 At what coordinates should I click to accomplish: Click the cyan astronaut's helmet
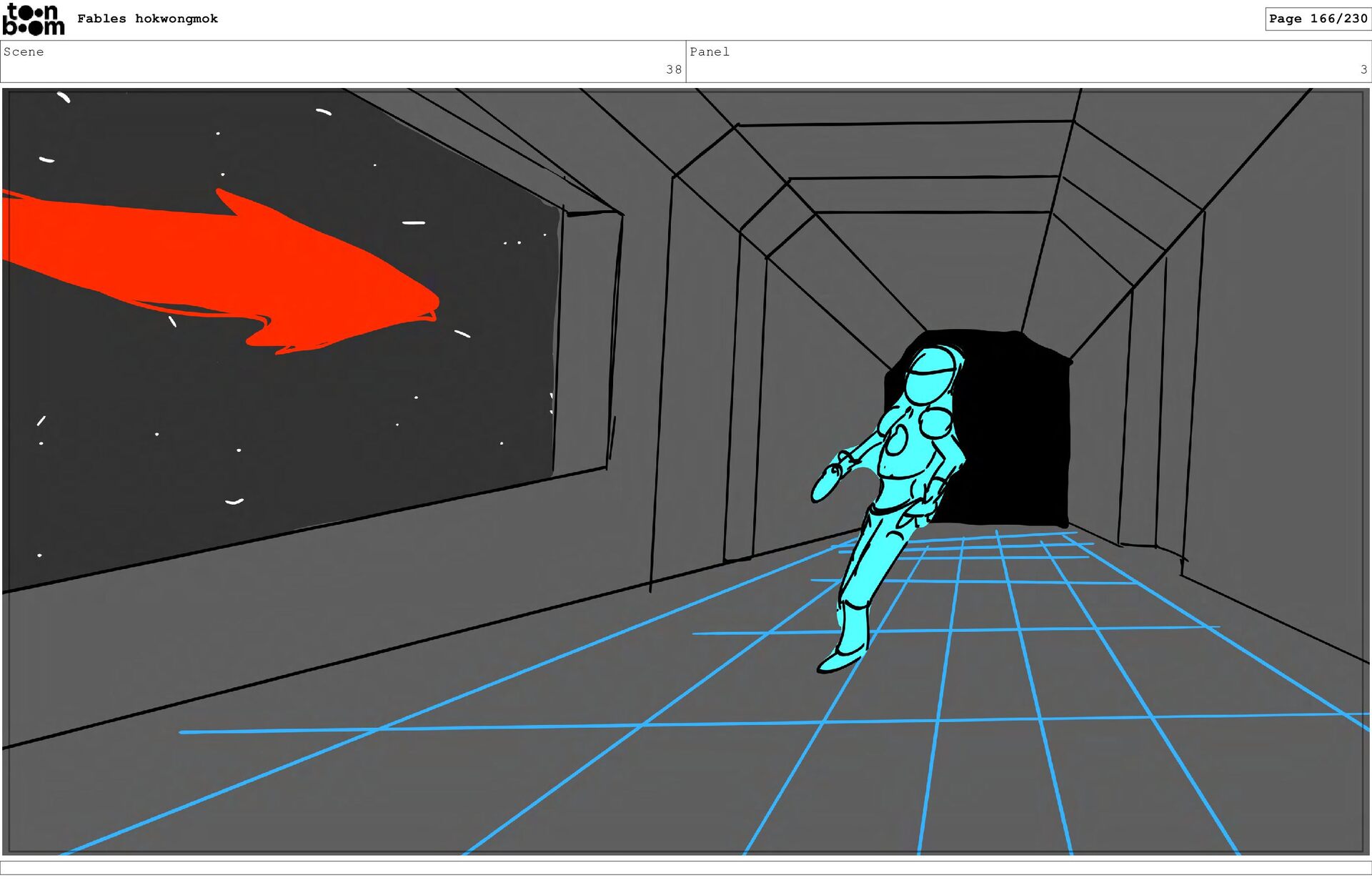[x=930, y=379]
